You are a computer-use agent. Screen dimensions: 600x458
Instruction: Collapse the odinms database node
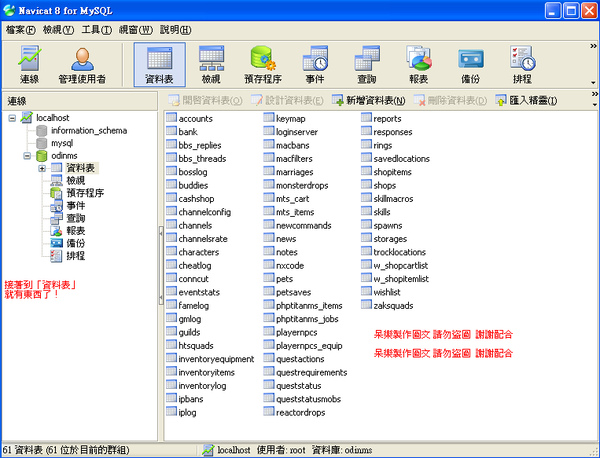click(x=27, y=156)
